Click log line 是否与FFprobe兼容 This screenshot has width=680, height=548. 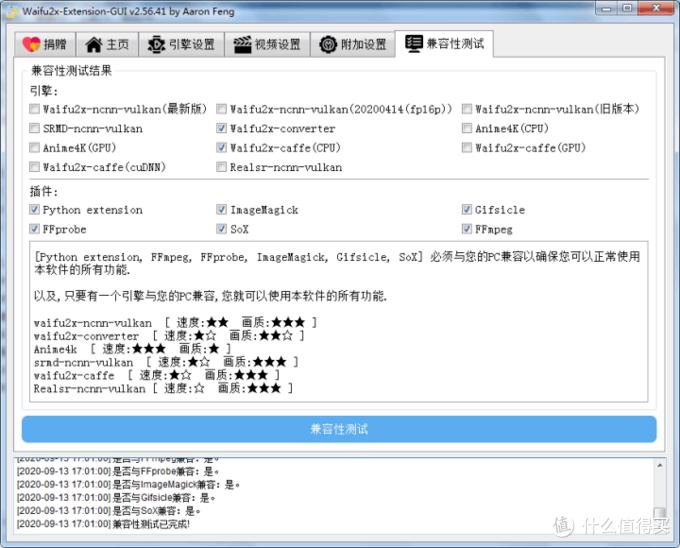118,471
